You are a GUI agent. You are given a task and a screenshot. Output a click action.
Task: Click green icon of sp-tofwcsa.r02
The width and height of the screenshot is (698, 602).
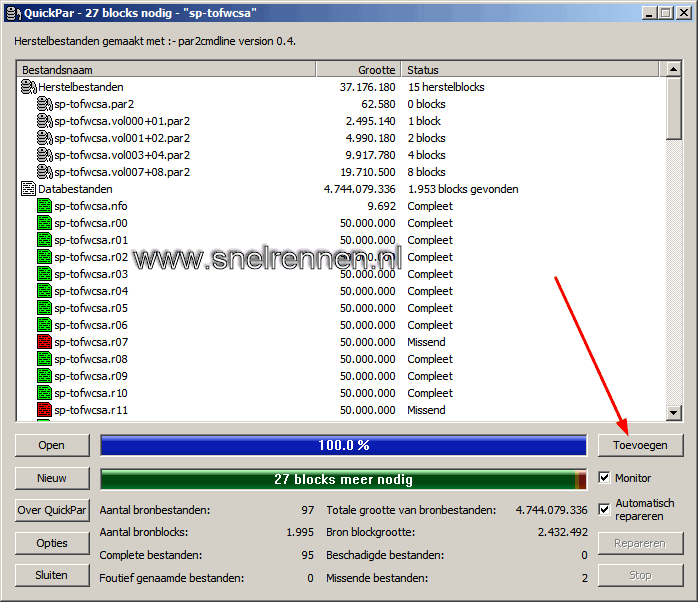point(45,257)
